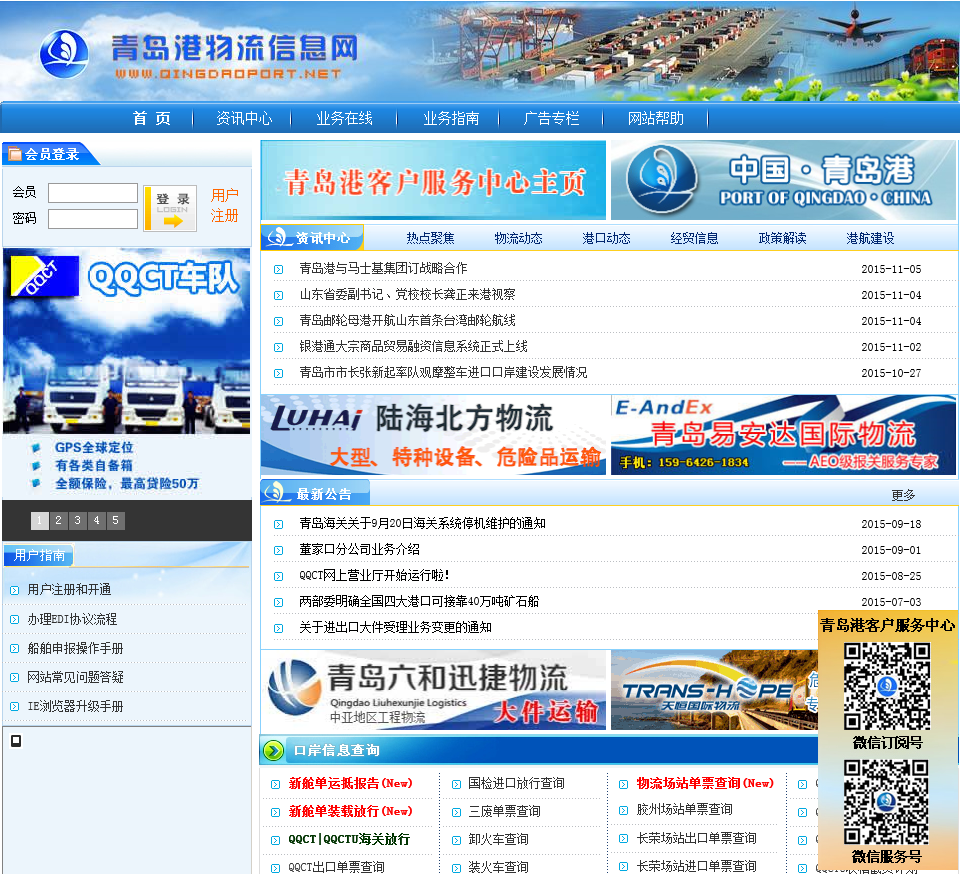This screenshot has height=874, width=961.
Task: Click the 中国·青岛港 Port of Qingdao banner
Action: 783,180
